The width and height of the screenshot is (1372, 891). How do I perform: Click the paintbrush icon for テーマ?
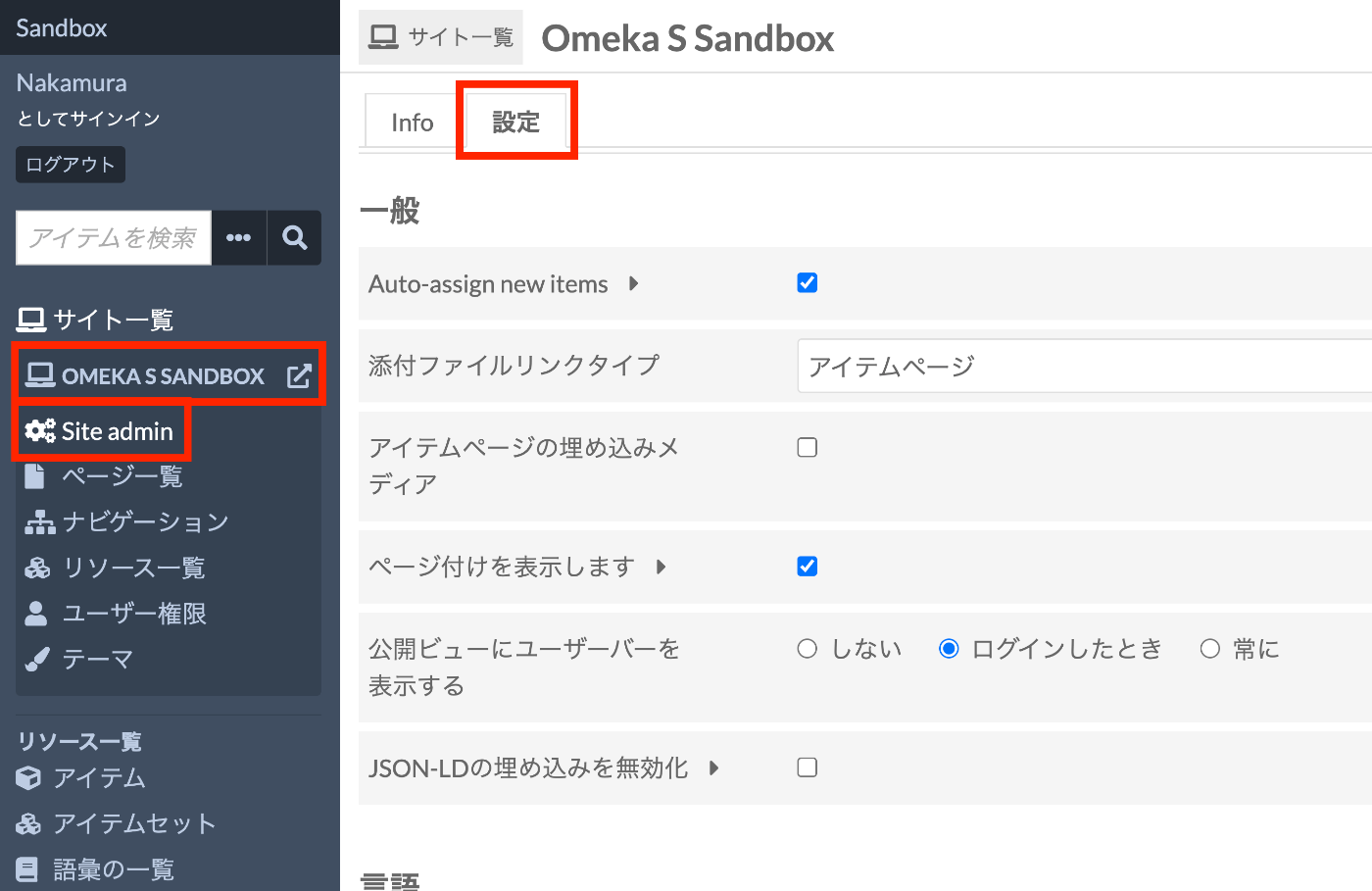(x=36, y=660)
